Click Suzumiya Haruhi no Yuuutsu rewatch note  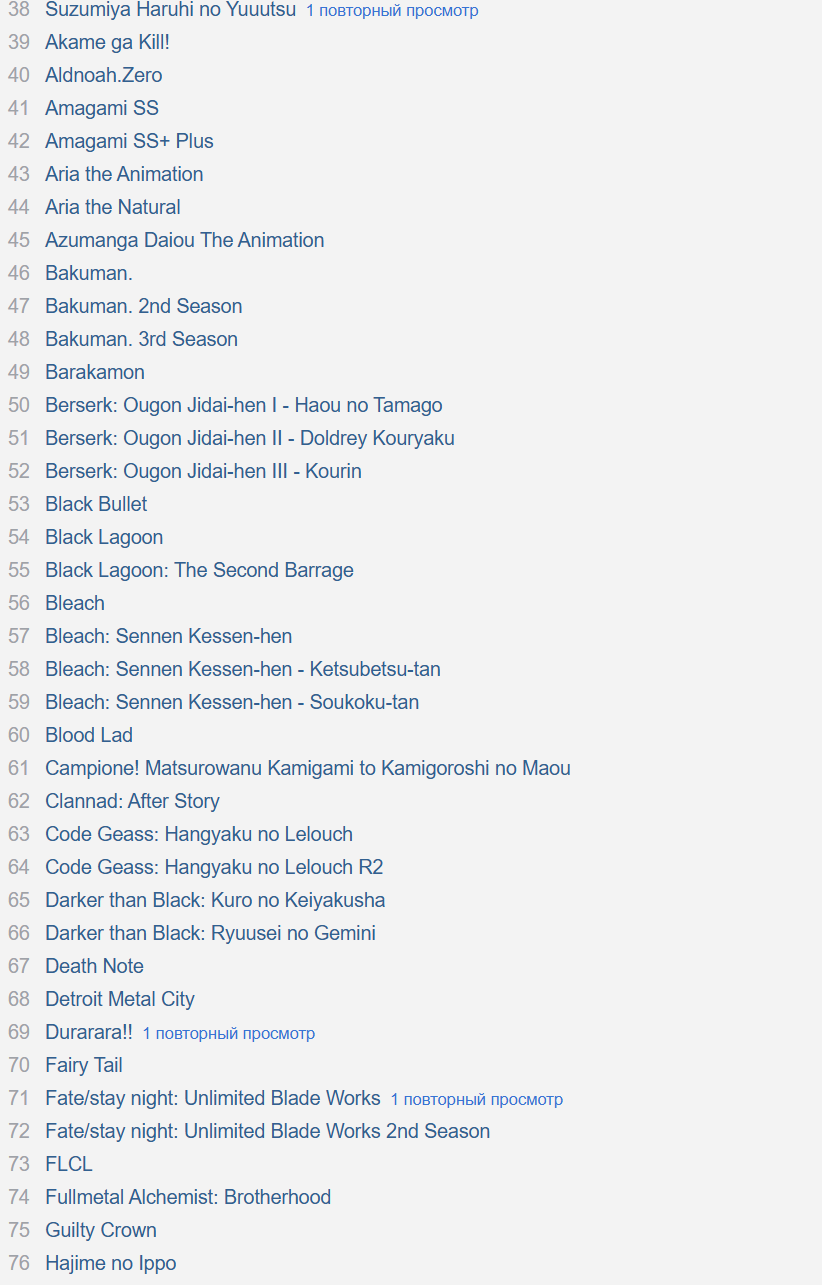(x=392, y=11)
